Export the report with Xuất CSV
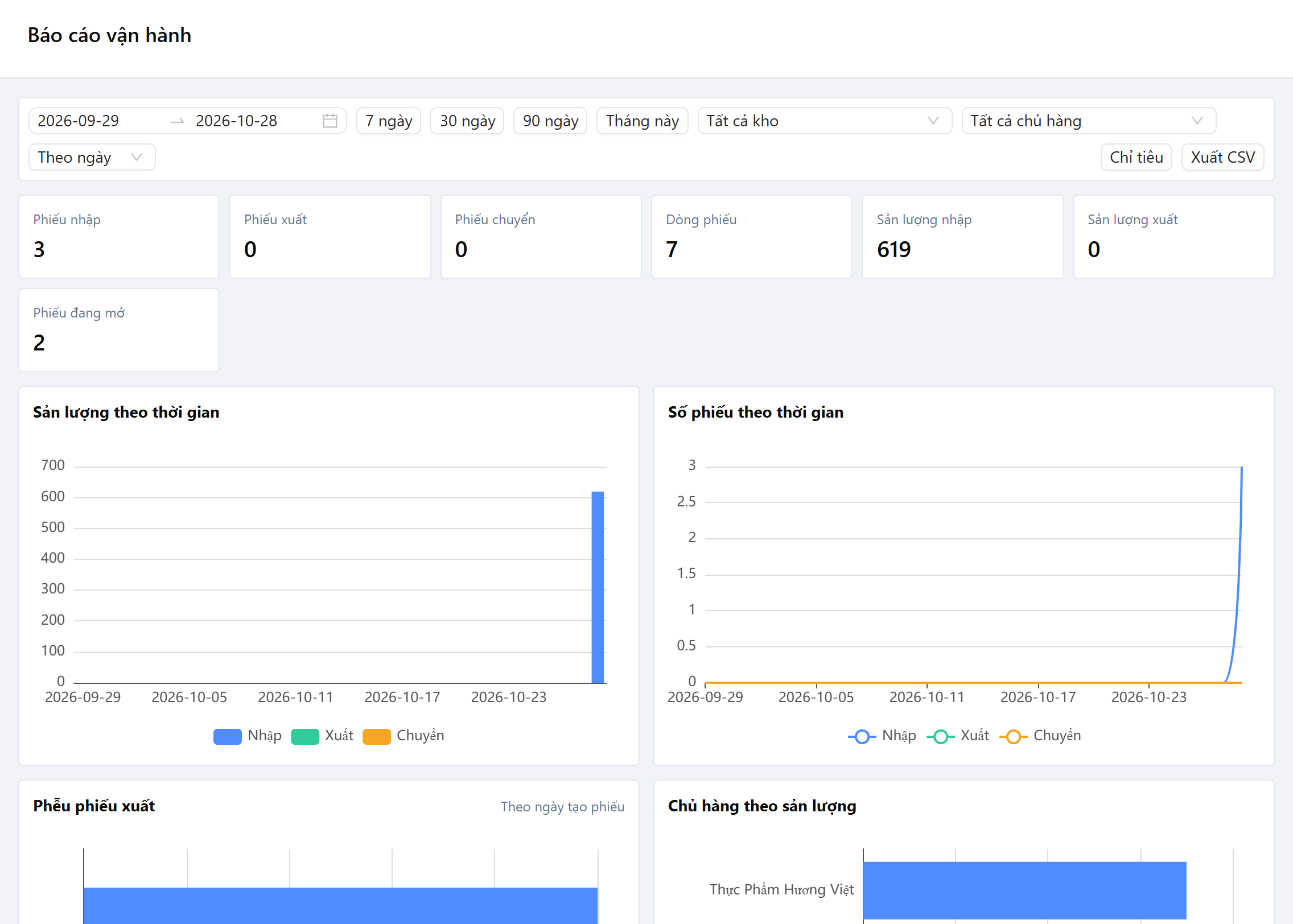Screen dimensions: 1293x924 pos(1222,157)
